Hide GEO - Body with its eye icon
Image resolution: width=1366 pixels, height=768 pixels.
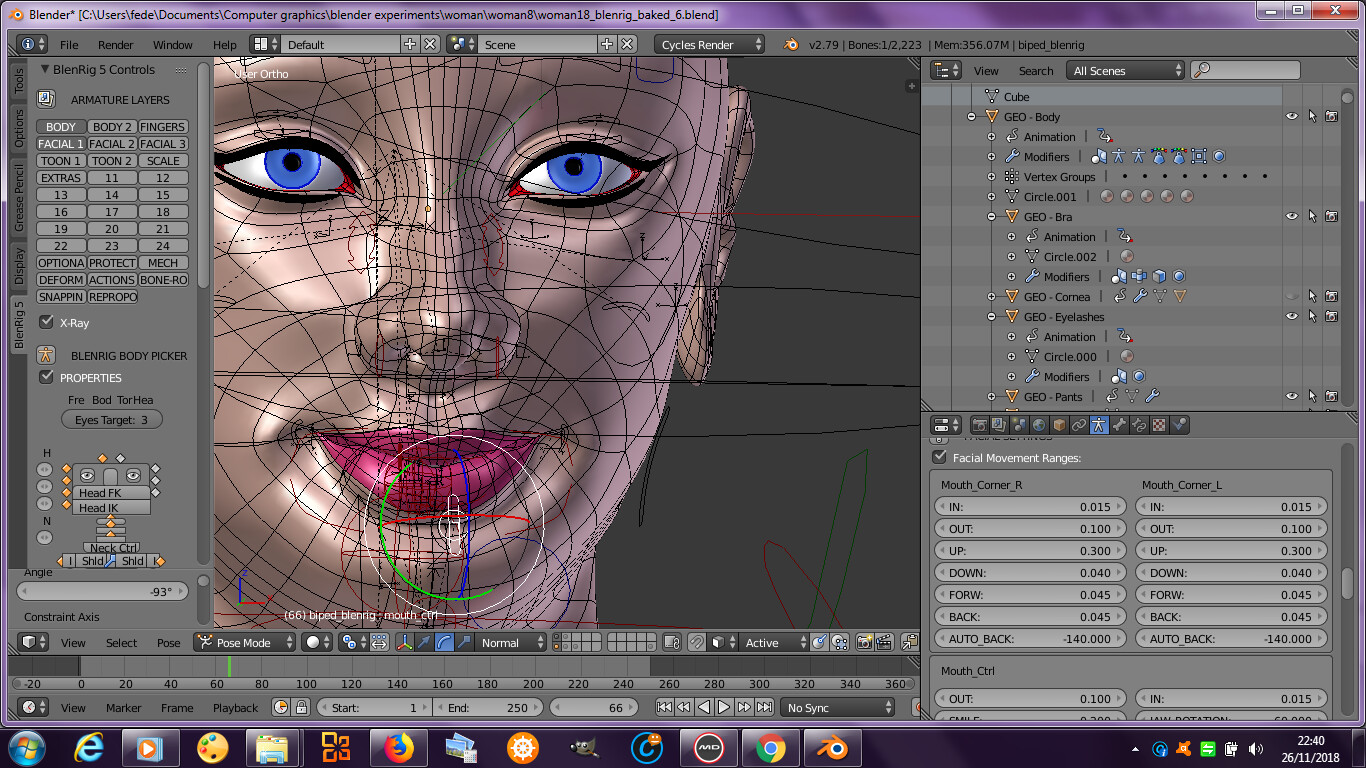point(1292,117)
